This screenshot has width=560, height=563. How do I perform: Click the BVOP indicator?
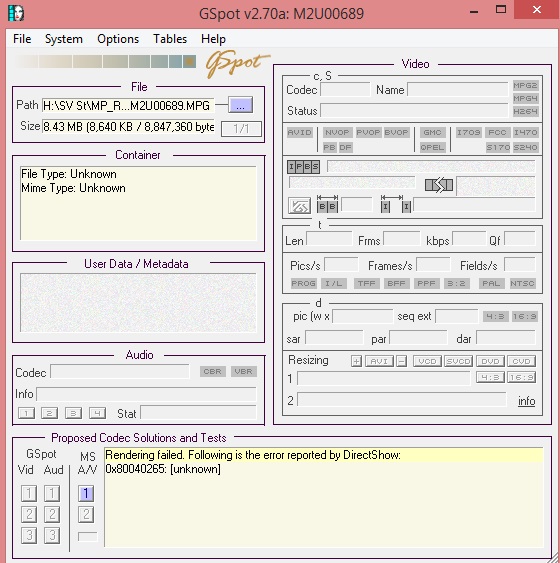click(x=396, y=132)
